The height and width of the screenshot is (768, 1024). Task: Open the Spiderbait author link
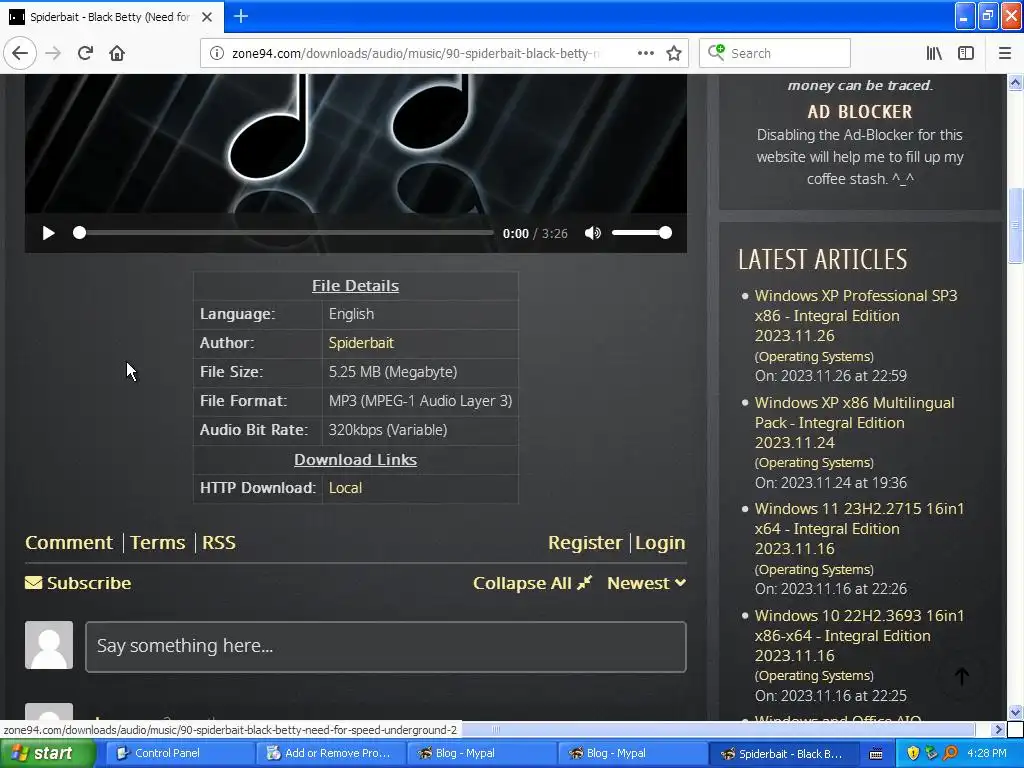[x=361, y=343]
